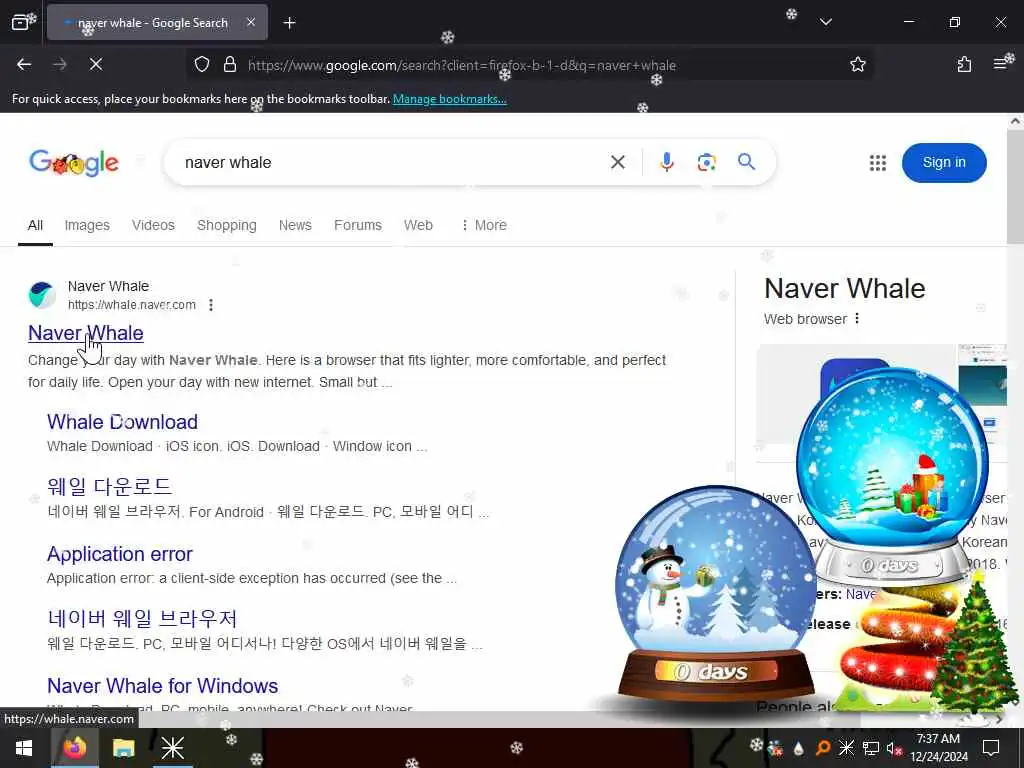
Task: Go to the Google logo homepage
Action: click(74, 162)
